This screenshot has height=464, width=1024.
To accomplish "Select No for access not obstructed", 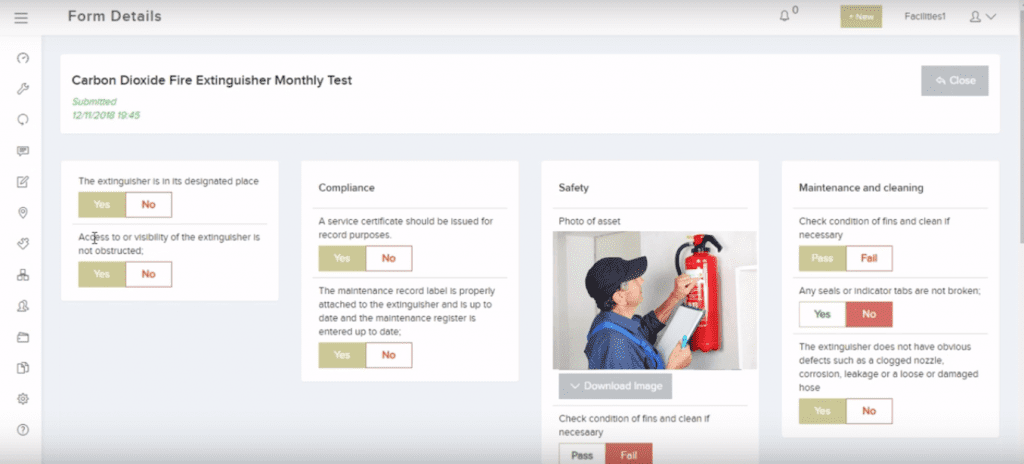I will (x=148, y=274).
